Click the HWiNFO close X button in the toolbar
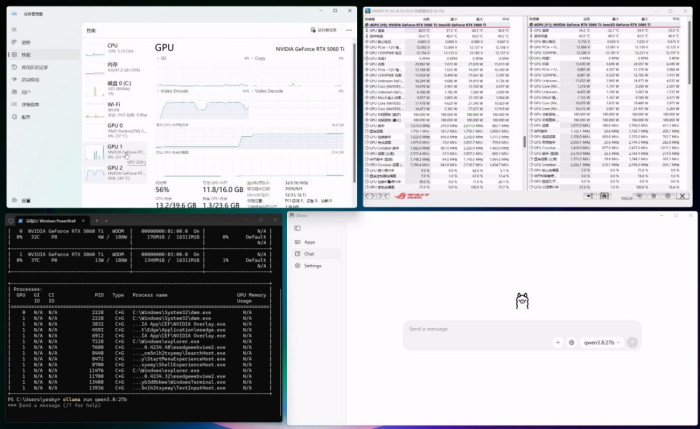 [682, 196]
